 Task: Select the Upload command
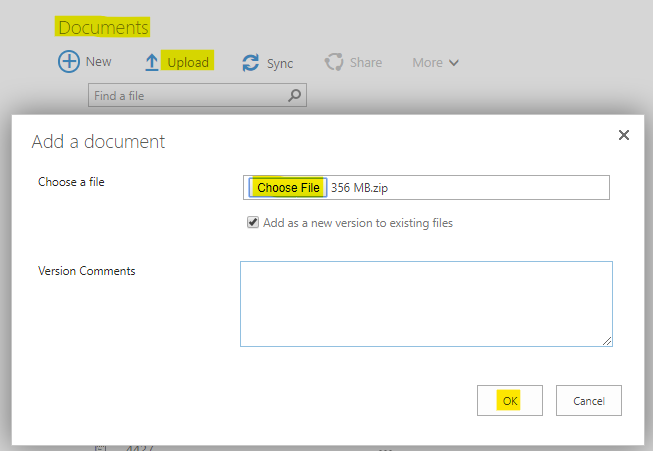coord(188,62)
